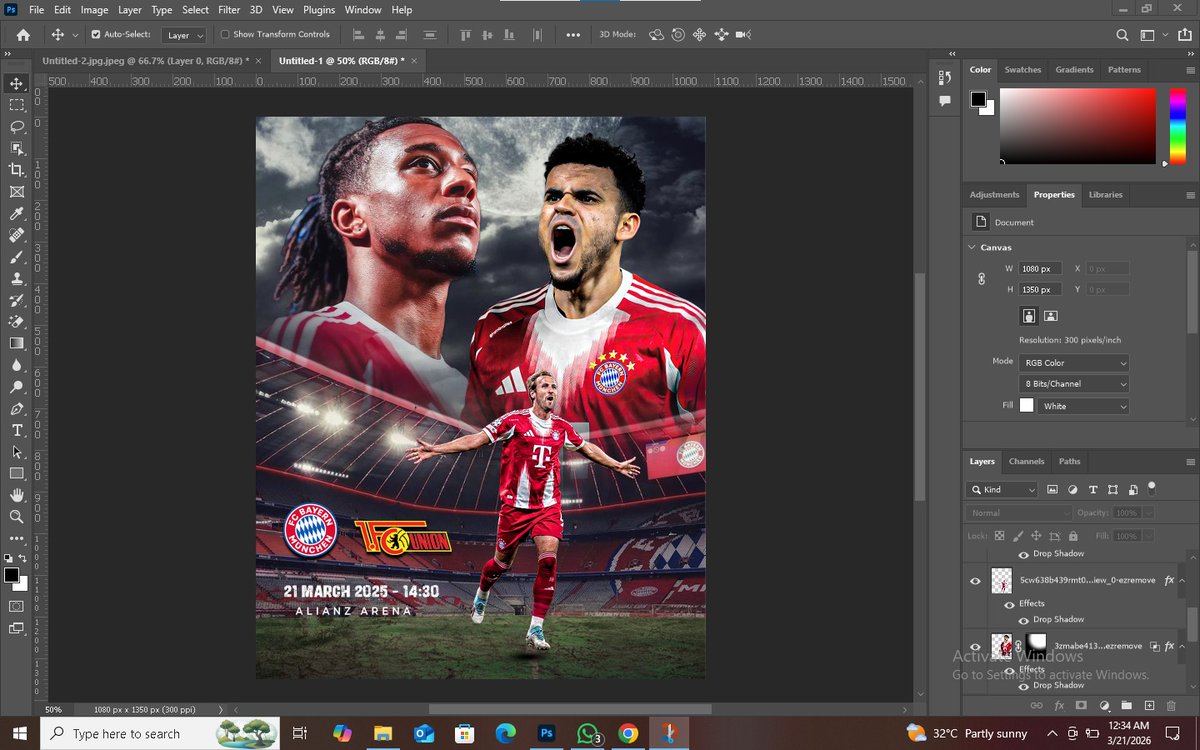Go to the Home screen icon
Viewport: 1200px width, 750px height.
point(23,34)
